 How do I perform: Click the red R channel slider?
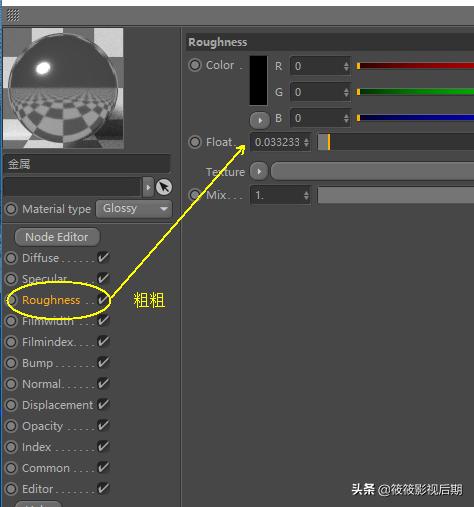(415, 66)
